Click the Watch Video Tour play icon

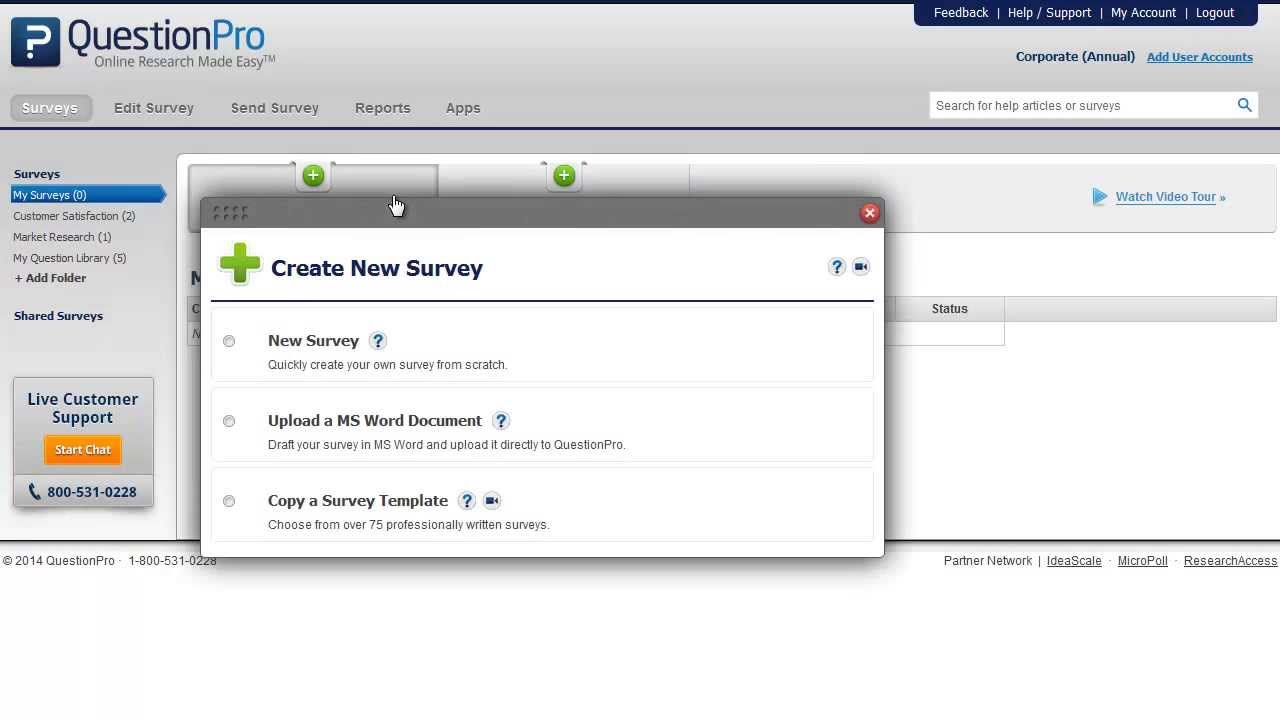tap(1100, 197)
